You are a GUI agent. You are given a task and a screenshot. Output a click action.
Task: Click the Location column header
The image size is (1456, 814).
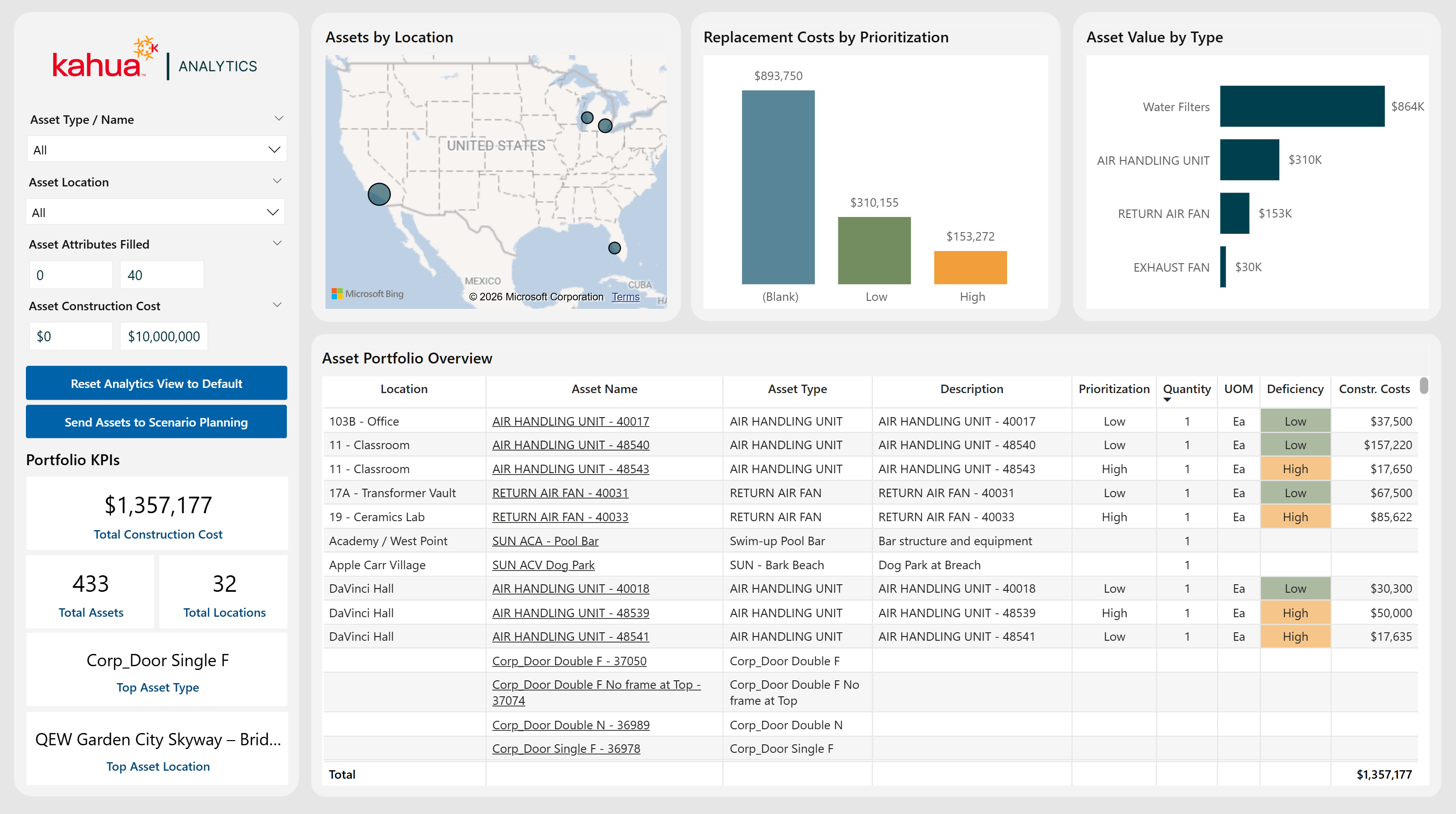[x=404, y=389]
